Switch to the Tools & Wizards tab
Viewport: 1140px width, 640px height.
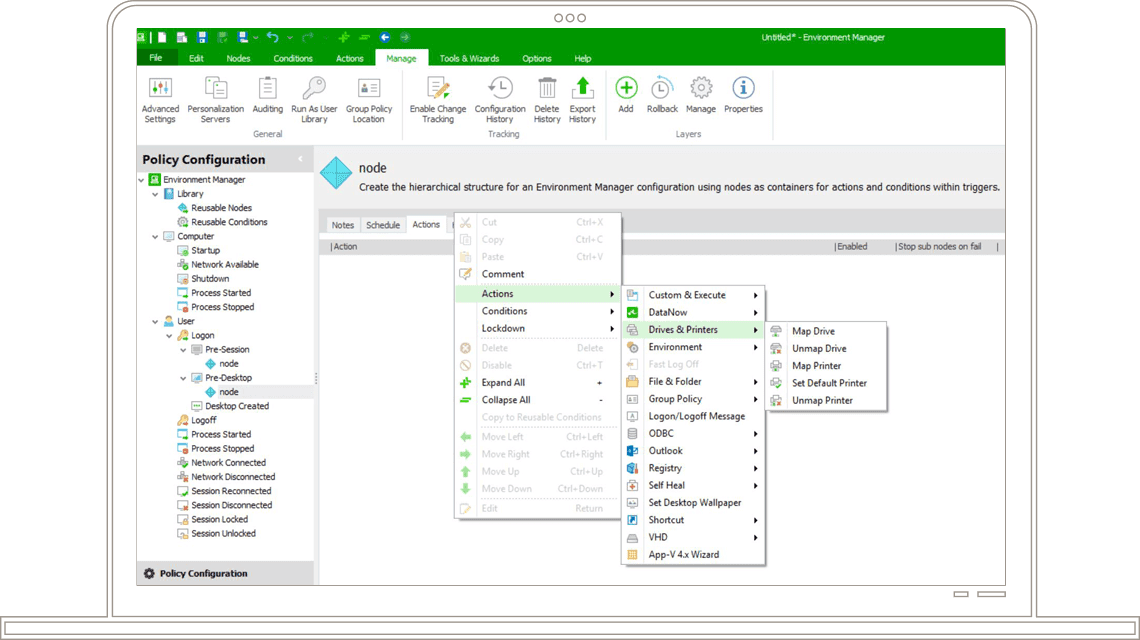[469, 58]
